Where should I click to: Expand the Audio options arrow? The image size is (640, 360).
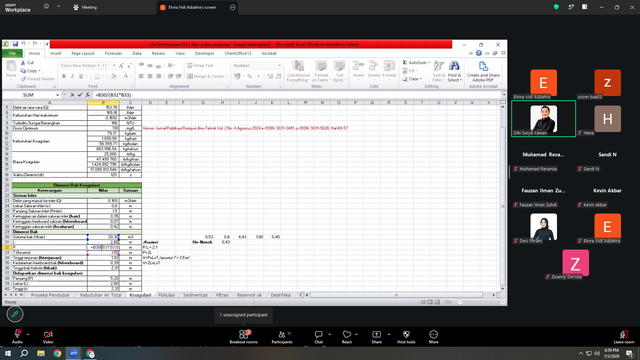[28, 334]
